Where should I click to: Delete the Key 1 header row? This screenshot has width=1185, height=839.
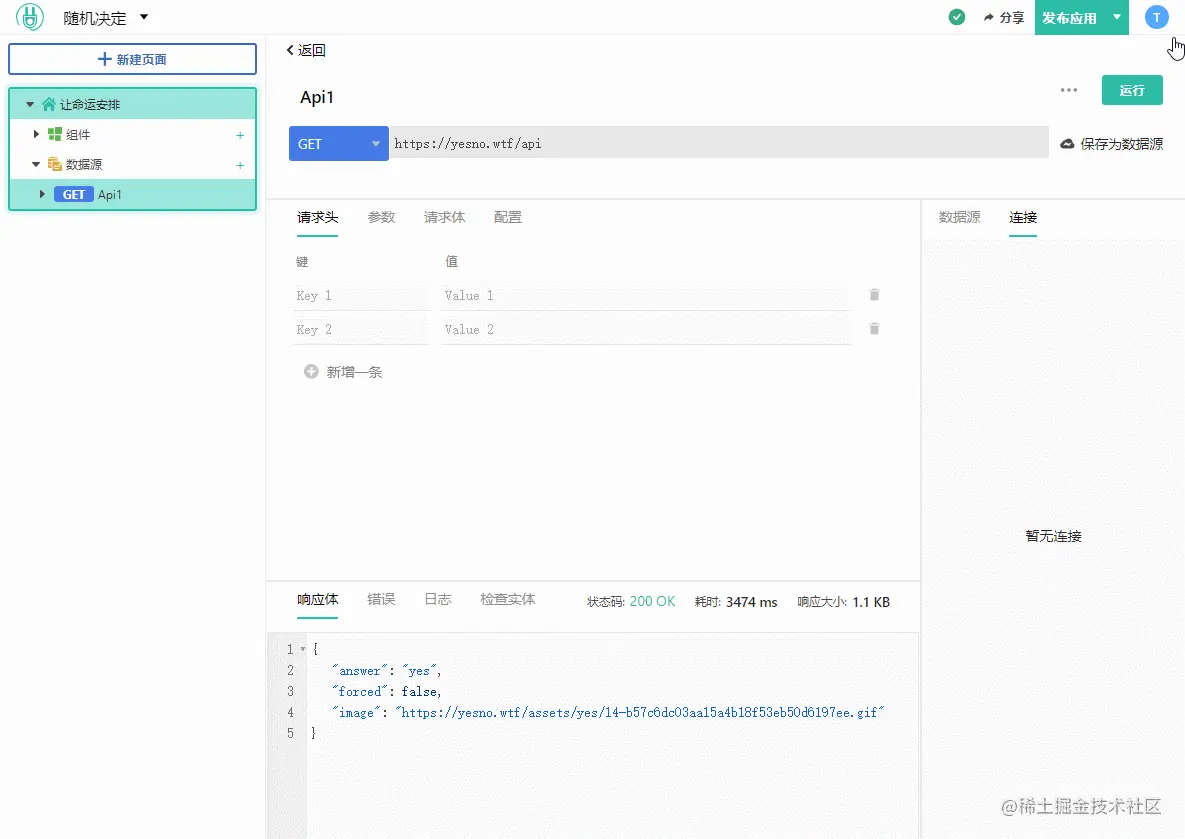(874, 295)
